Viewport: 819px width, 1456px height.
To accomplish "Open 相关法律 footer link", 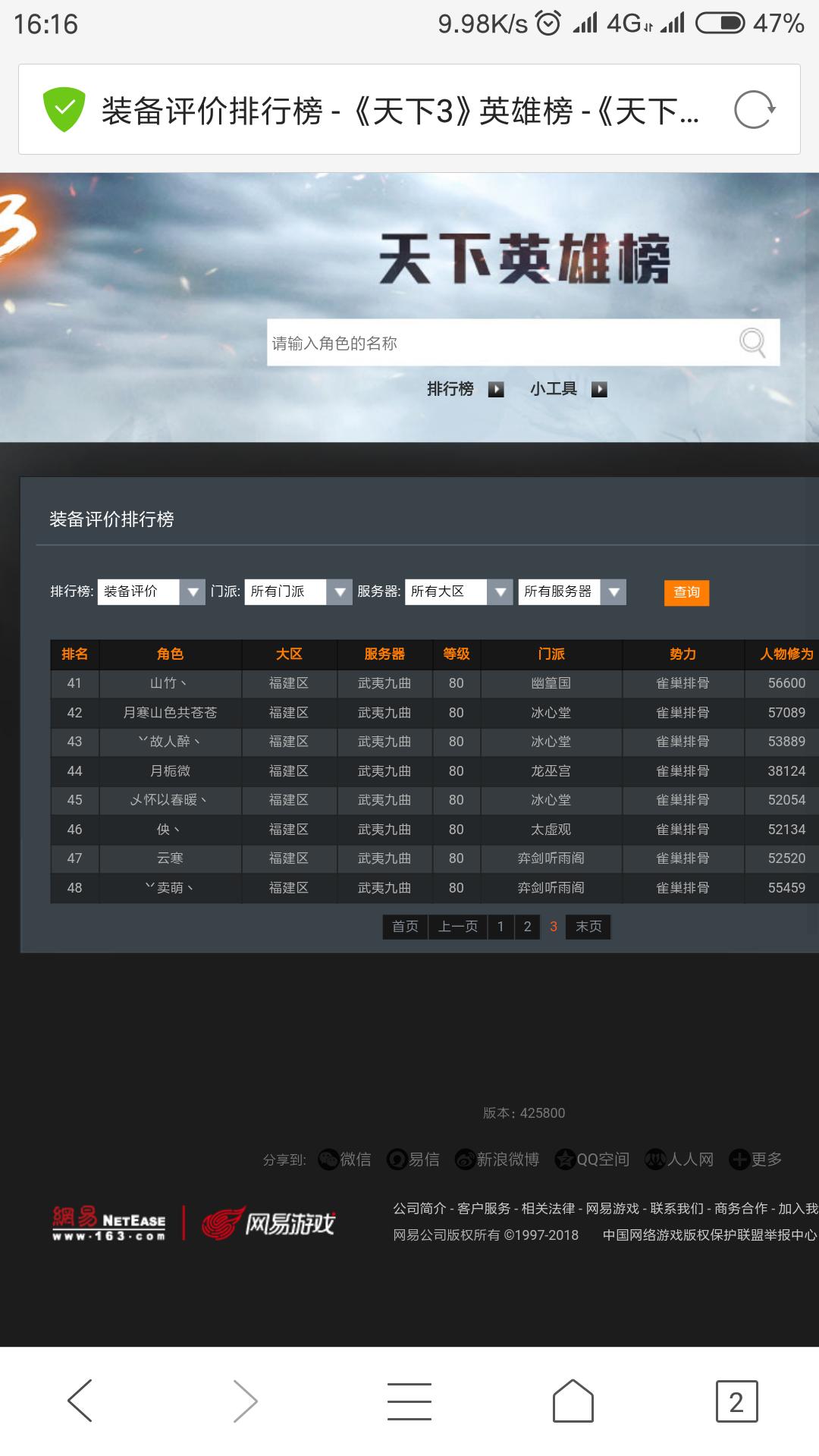I will tap(548, 1208).
